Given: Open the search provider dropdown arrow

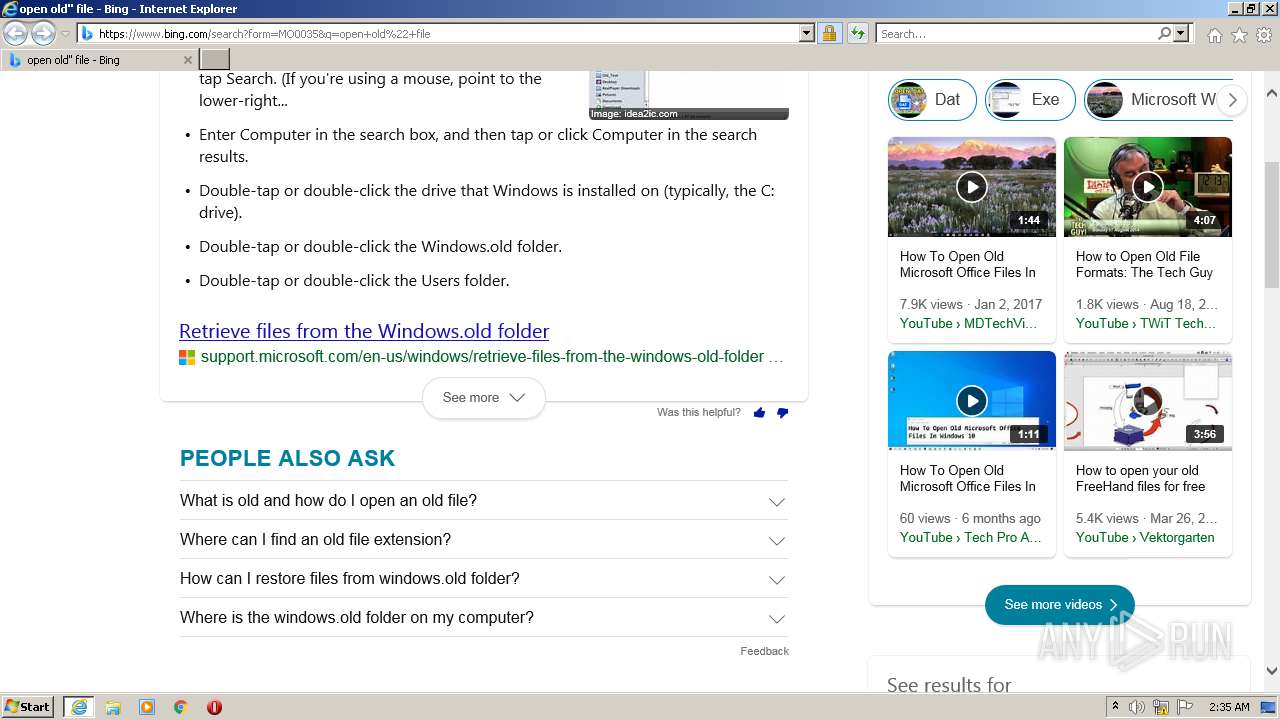Looking at the screenshot, I should tap(1182, 34).
